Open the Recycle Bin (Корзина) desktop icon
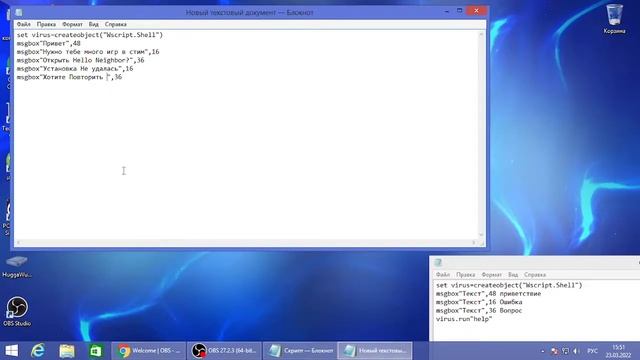This screenshot has width=640, height=360. pos(614,19)
